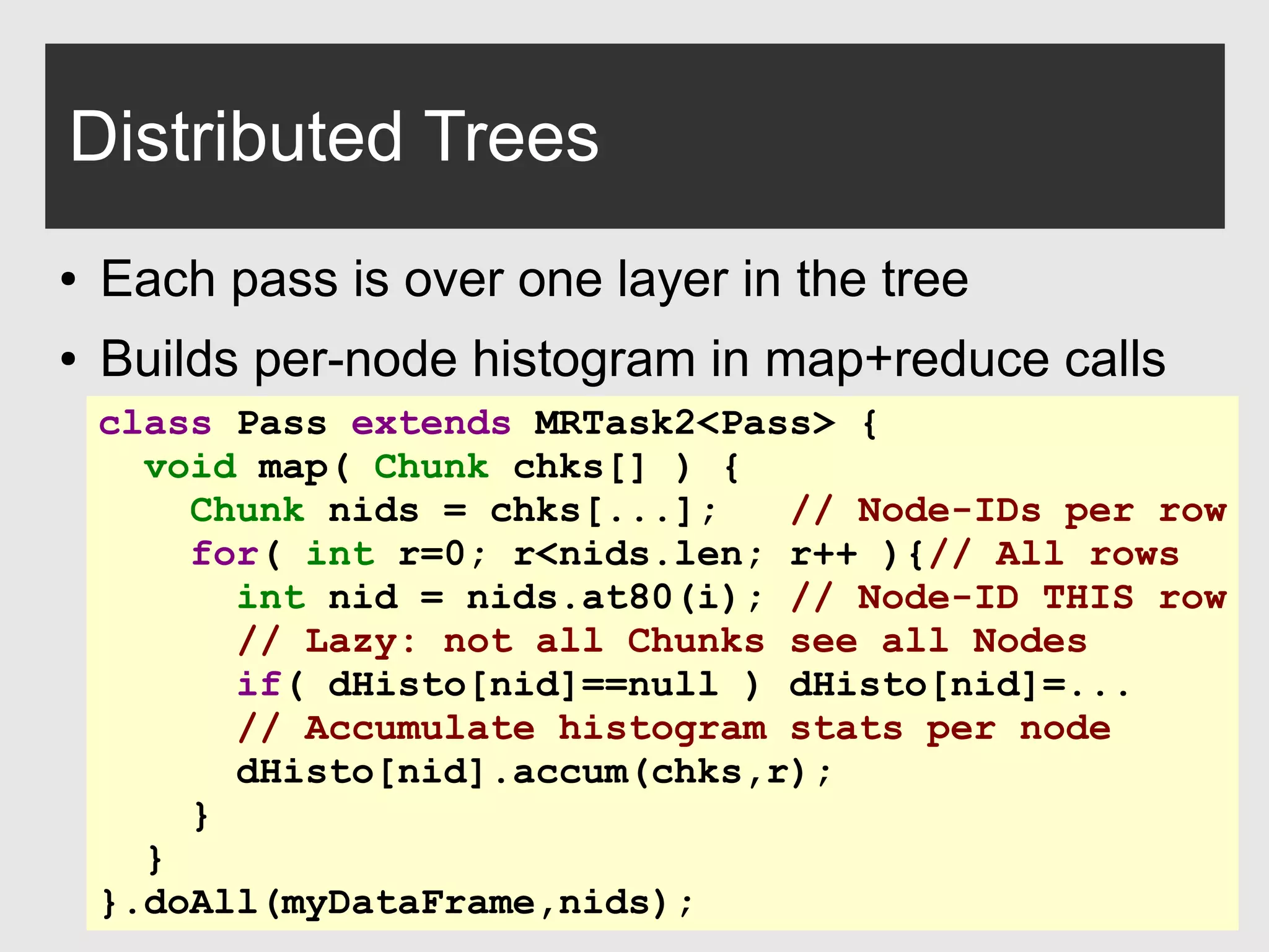Click the last line '}.doAll(myDataFrame,nids);'
This screenshot has width=1269, height=952.
[397, 903]
